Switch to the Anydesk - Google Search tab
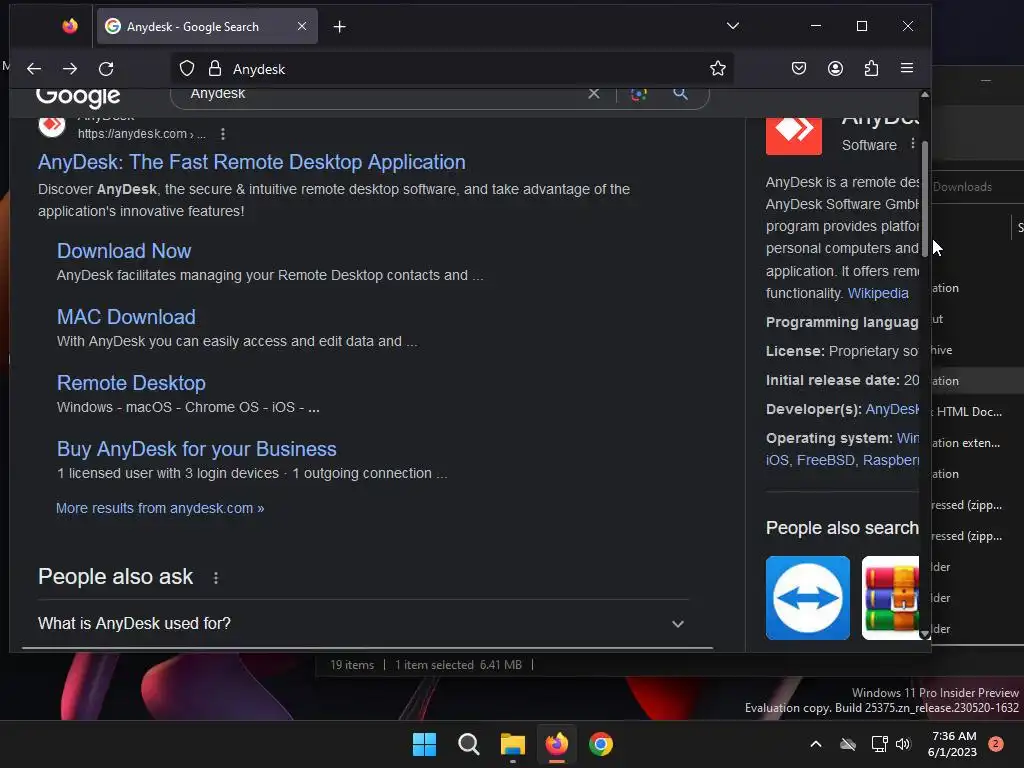This screenshot has width=1024, height=768. pos(208,26)
